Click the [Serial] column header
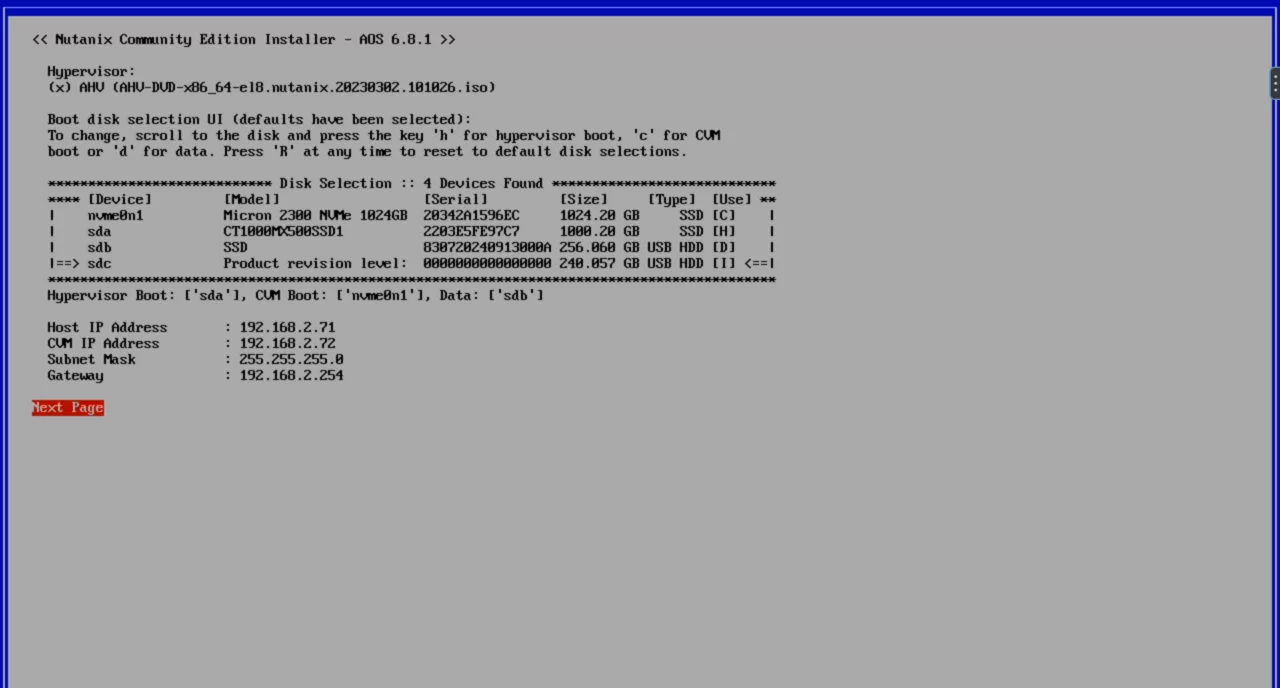 [455, 199]
